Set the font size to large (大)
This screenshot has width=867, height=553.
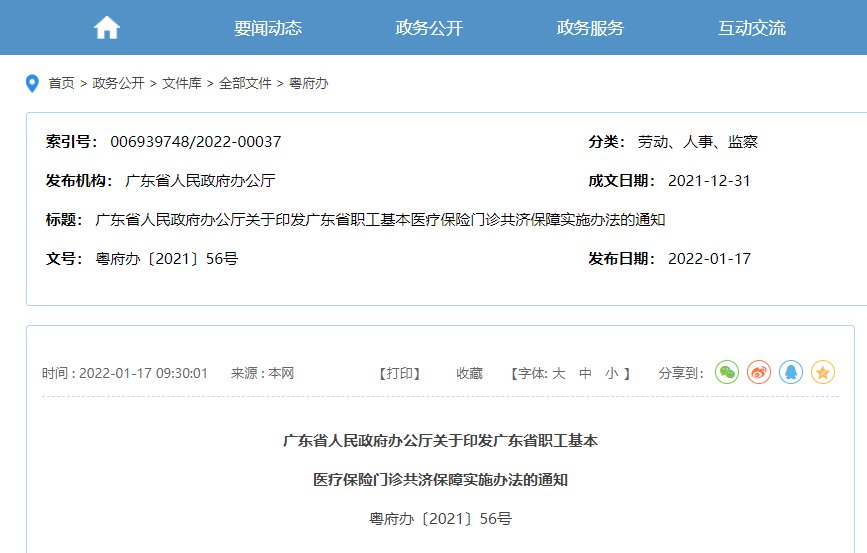tap(559, 373)
